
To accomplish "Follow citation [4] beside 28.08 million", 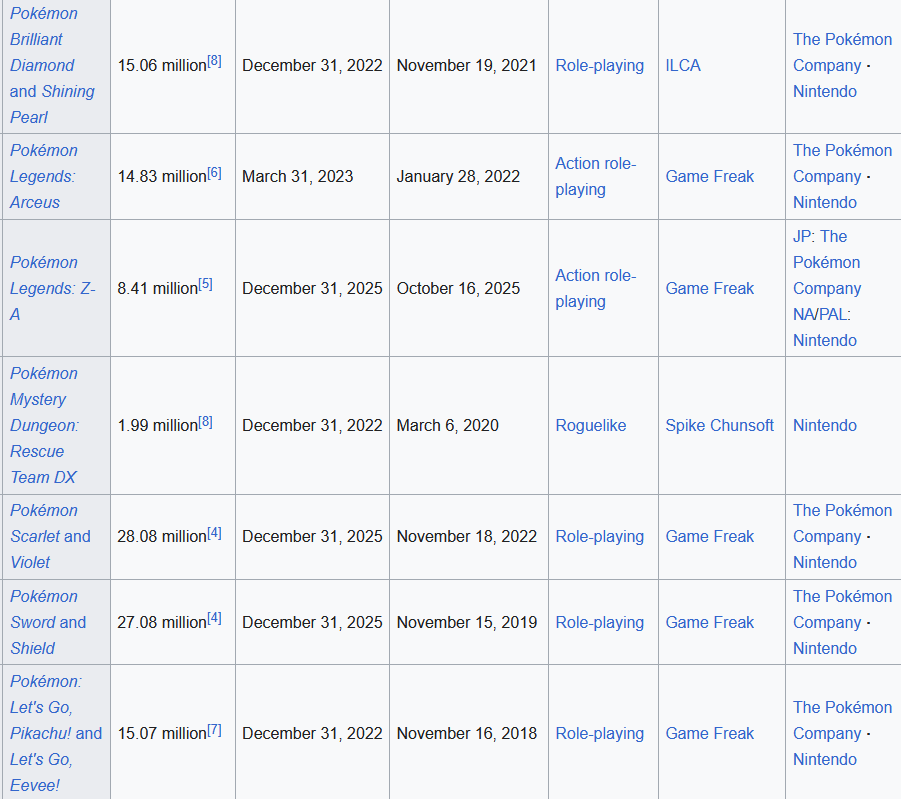I will [214, 533].
